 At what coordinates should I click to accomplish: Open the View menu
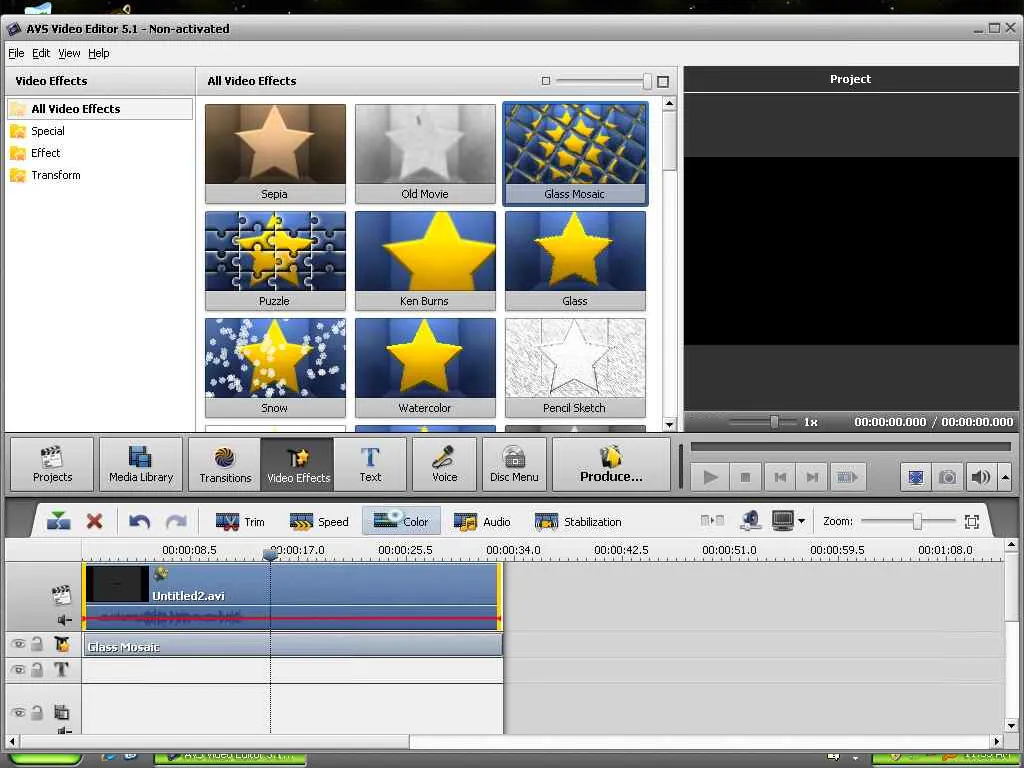coord(69,53)
